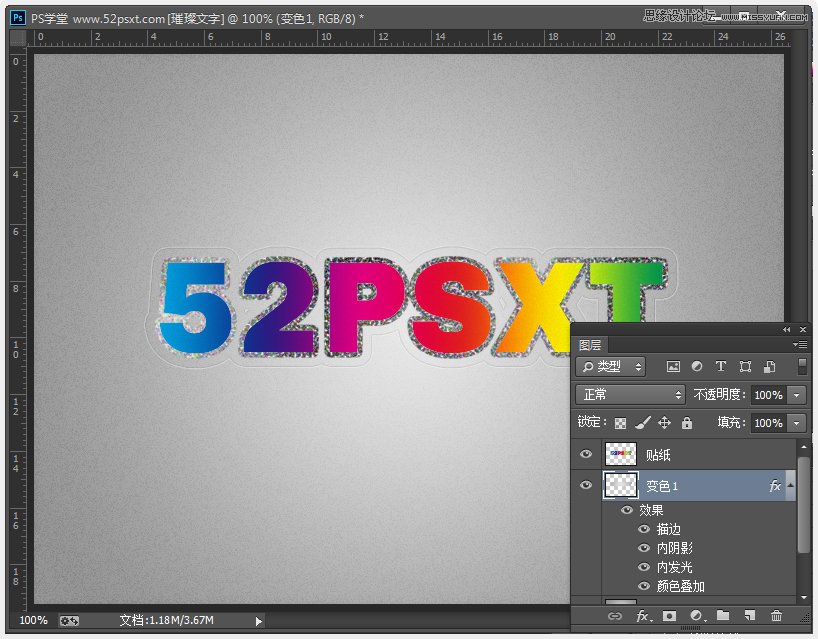Click lock image pixels brush icon
Screen dimensions: 818x639
643,423
